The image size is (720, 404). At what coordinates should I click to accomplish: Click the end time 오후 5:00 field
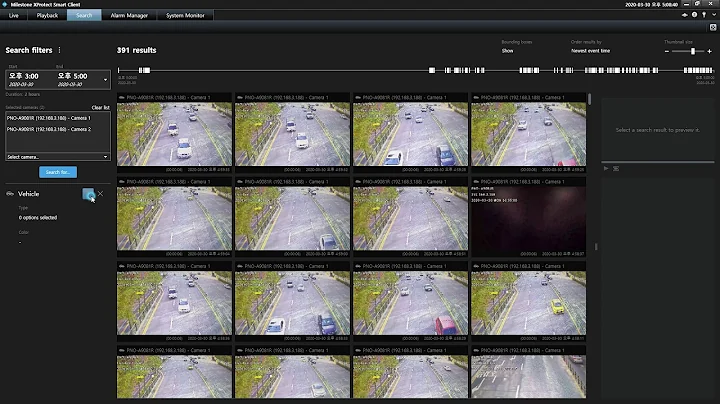coord(73,76)
